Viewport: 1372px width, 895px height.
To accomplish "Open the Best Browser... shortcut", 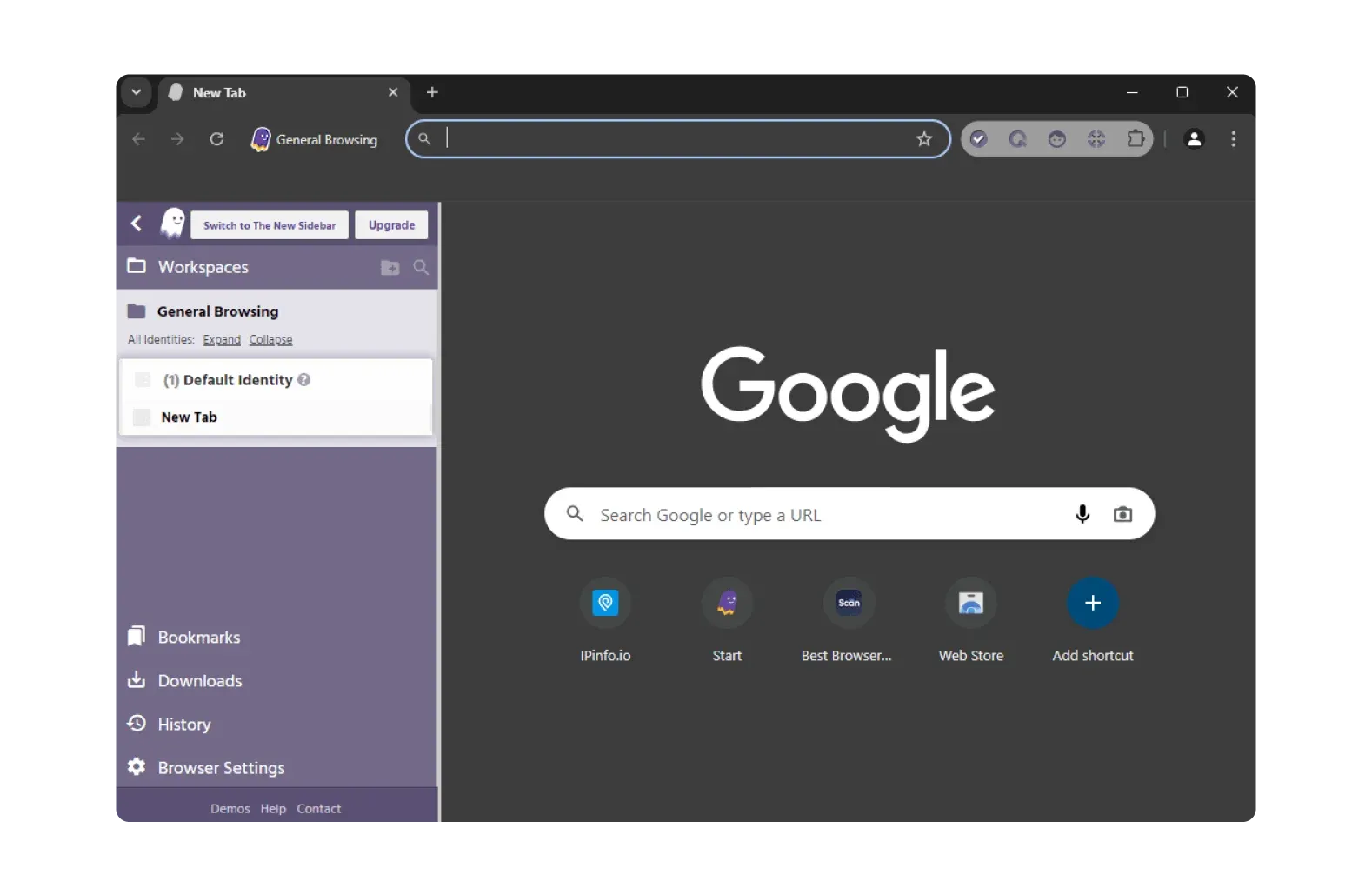I will coord(848,620).
